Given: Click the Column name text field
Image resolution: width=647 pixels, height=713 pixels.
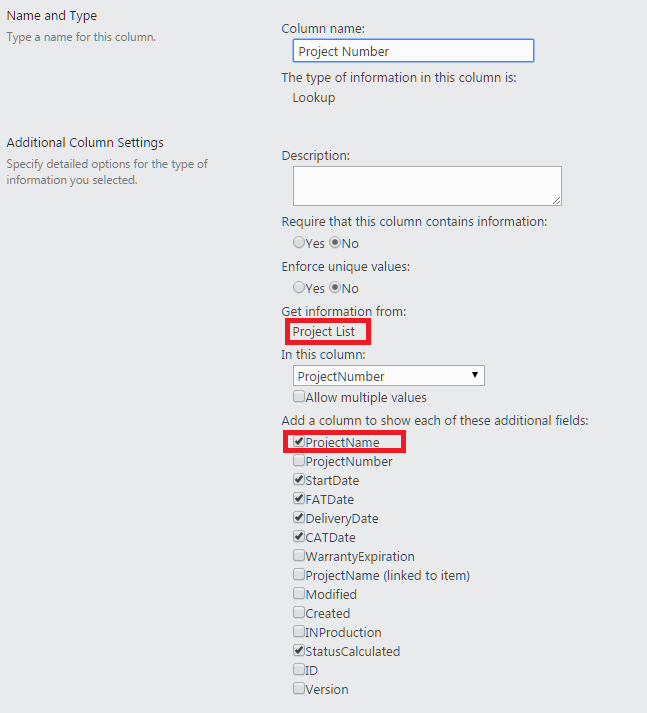Looking at the screenshot, I should pos(413,50).
